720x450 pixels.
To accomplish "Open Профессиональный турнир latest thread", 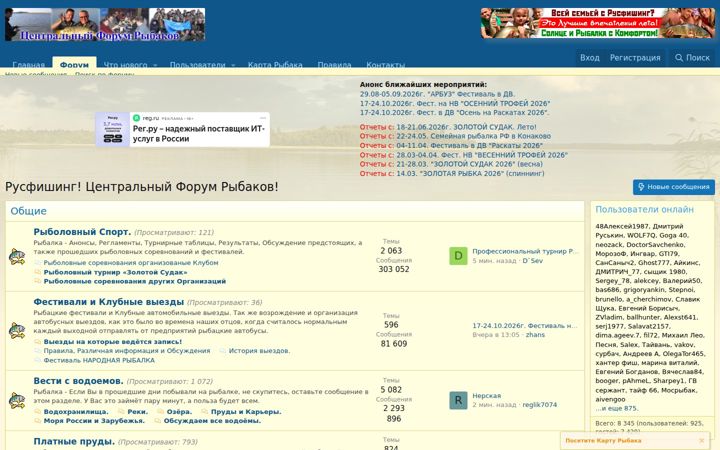I will point(525,252).
